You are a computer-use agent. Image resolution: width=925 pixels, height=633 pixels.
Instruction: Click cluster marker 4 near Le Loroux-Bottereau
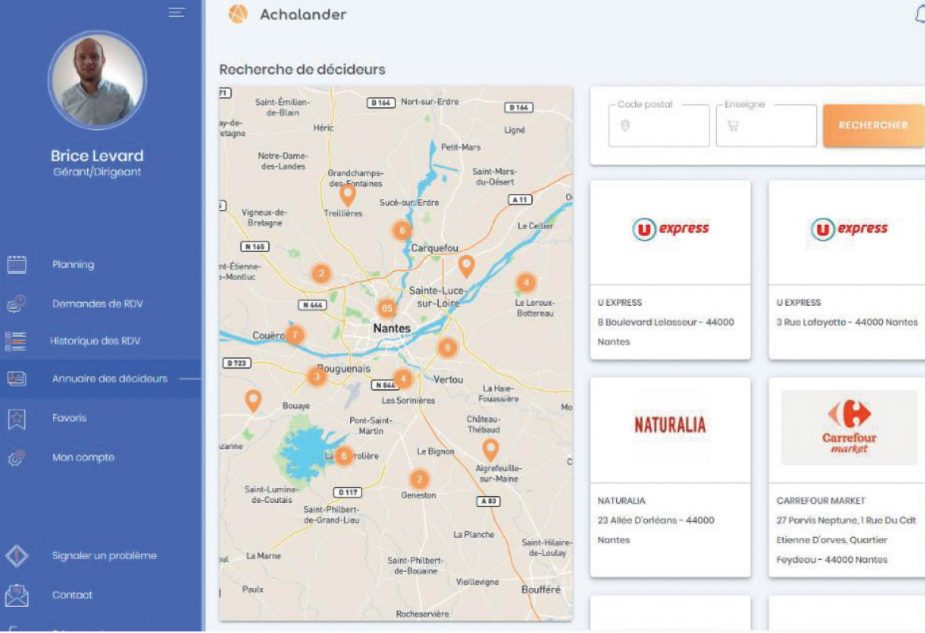(x=526, y=283)
